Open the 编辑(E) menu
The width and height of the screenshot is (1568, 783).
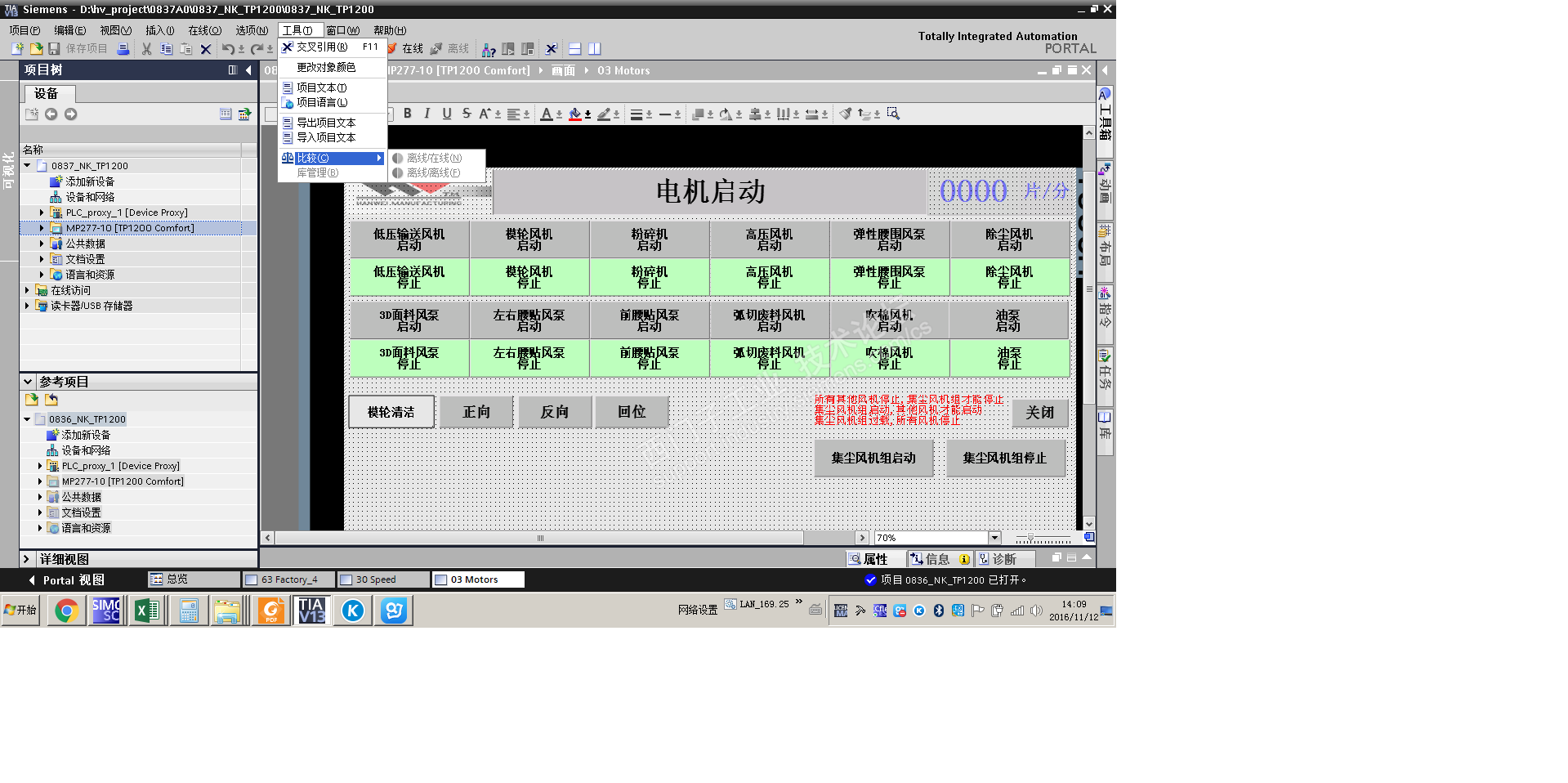point(69,30)
